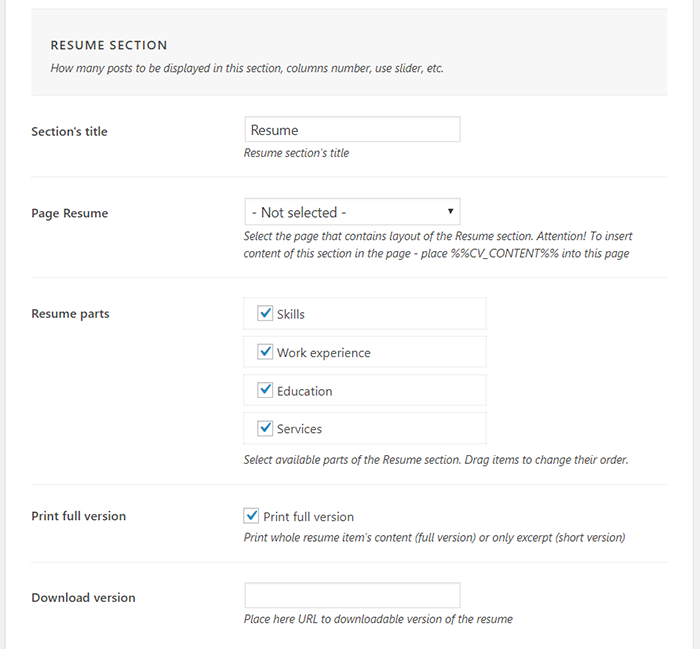
Task: Disable the Education resume part checkbox
Action: [266, 390]
